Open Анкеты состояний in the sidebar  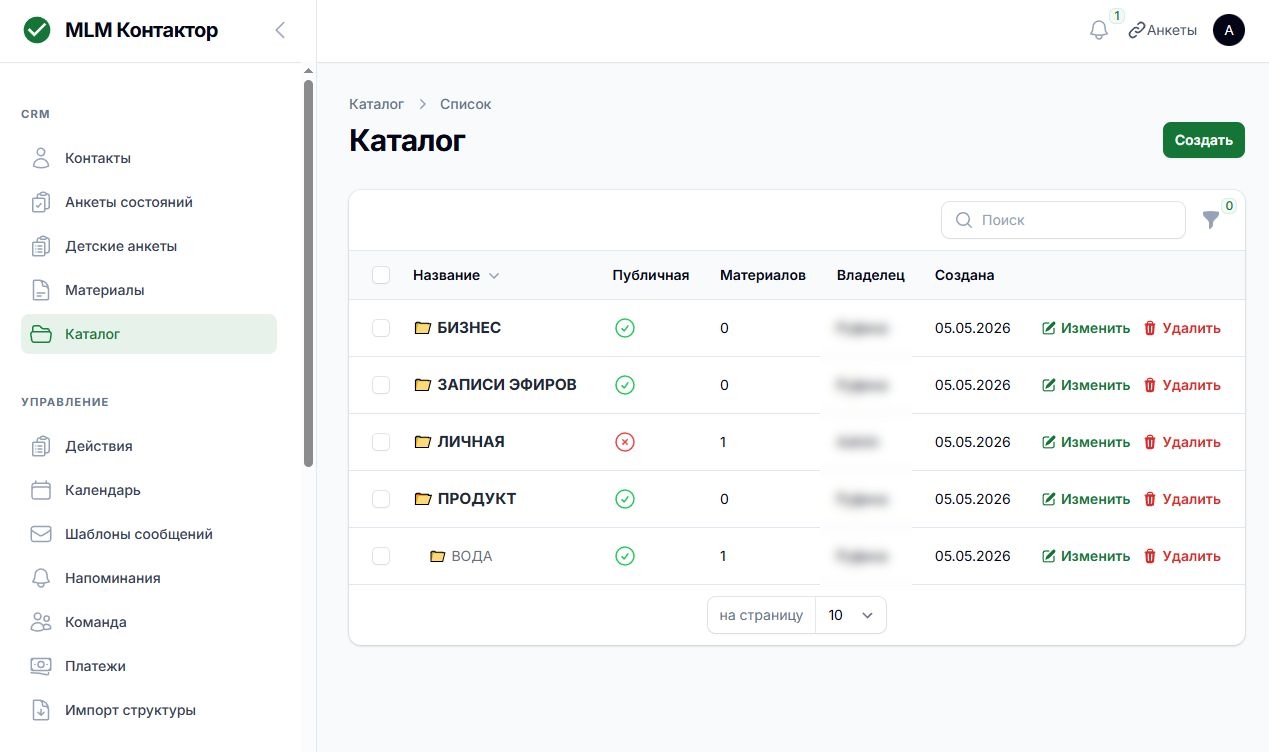coord(149,202)
